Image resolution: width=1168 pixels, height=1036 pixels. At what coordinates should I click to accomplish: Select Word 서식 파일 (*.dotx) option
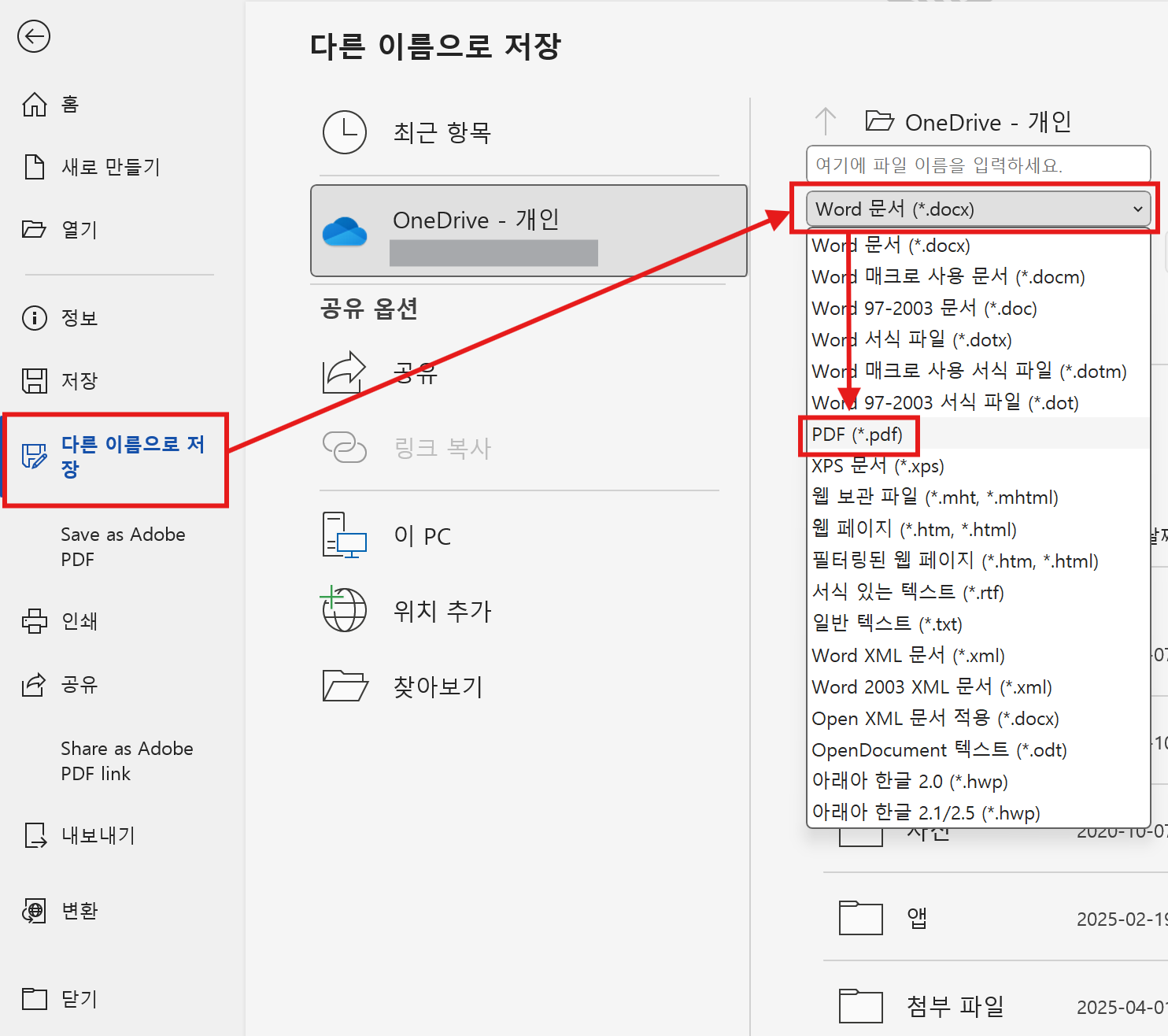pos(978,339)
